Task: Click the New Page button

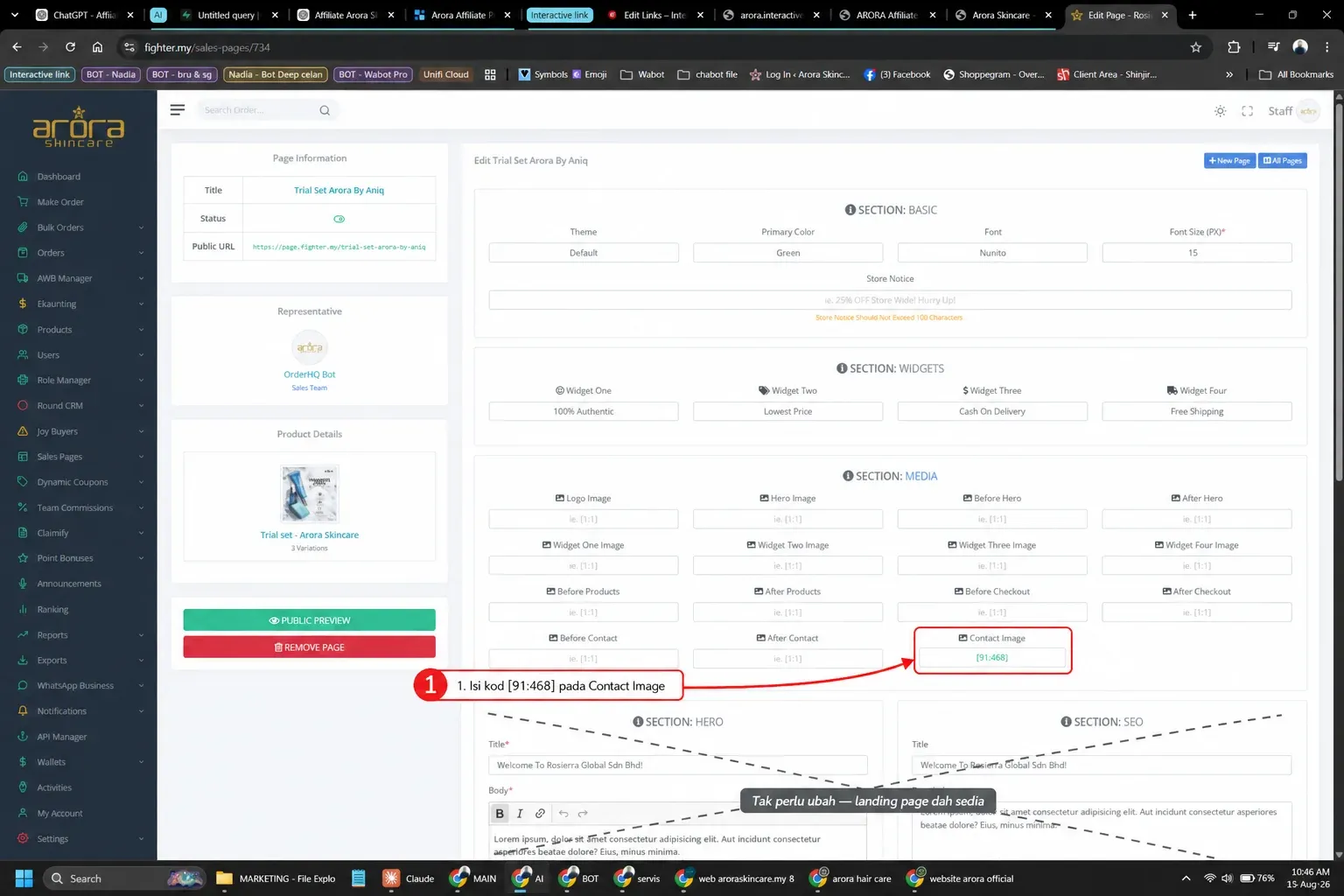Action: coord(1229,161)
